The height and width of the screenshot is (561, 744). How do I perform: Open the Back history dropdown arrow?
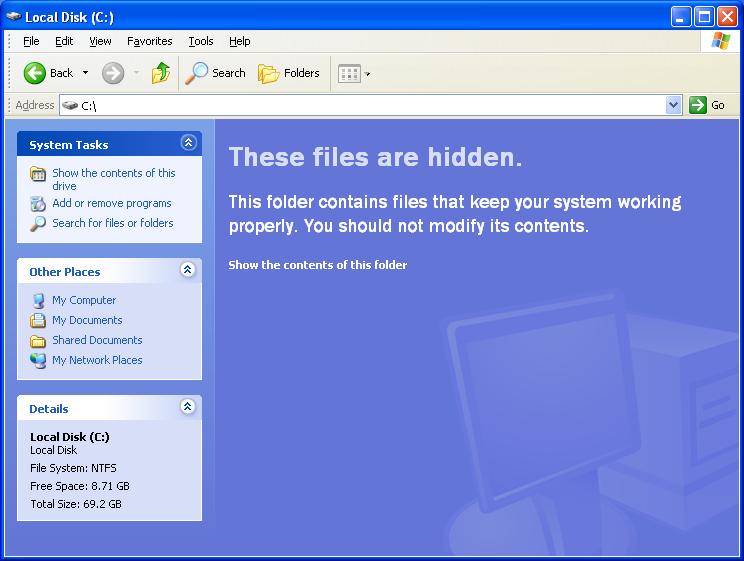click(x=85, y=73)
